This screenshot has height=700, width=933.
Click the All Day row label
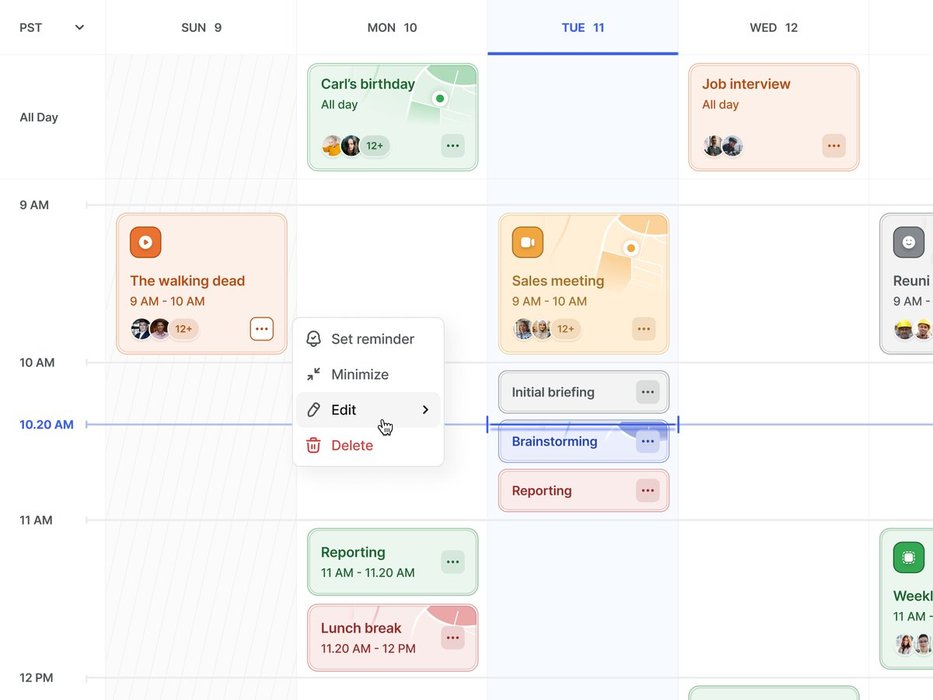[39, 117]
